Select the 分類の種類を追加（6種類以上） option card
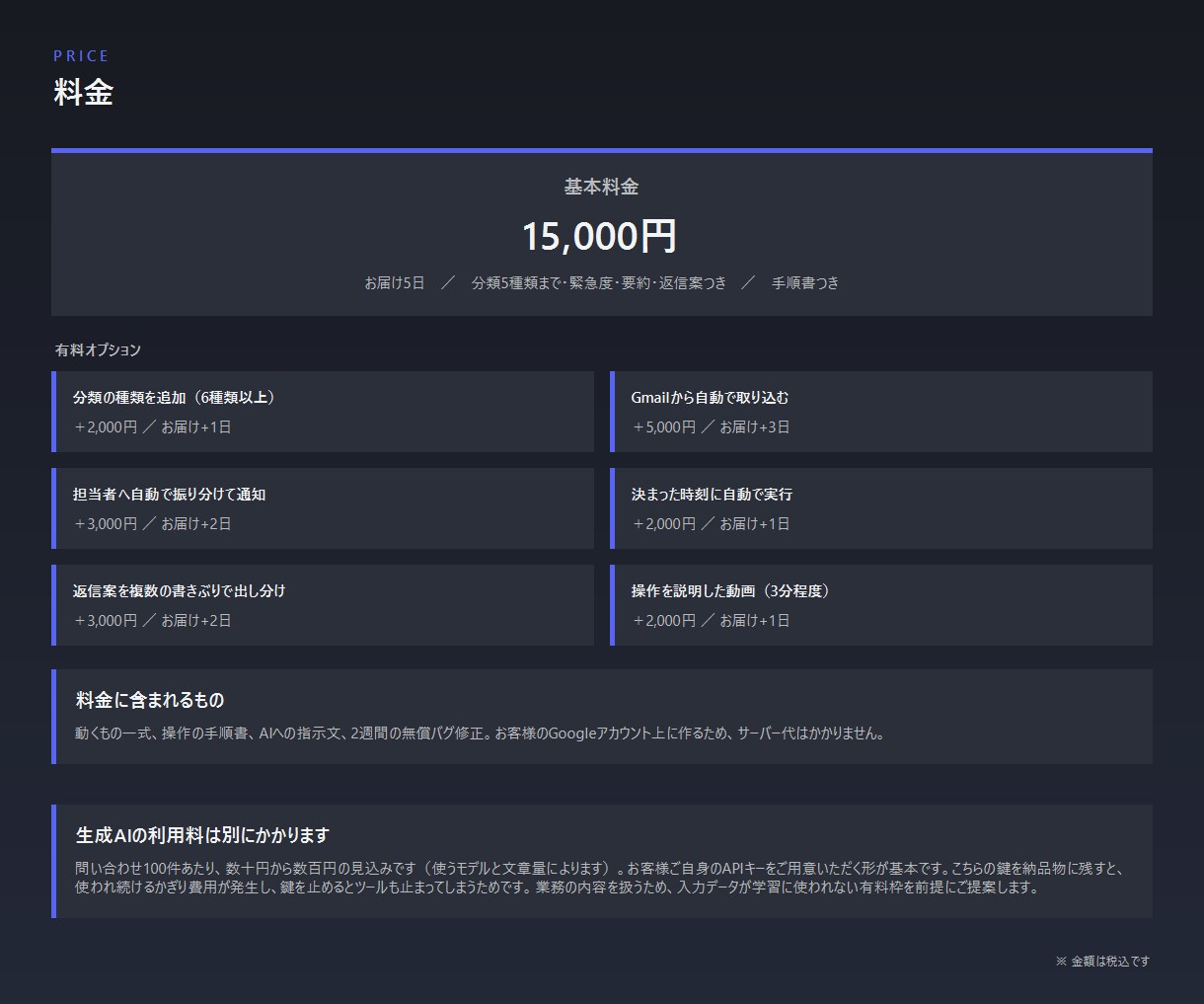This screenshot has height=1004, width=1204. point(323,412)
